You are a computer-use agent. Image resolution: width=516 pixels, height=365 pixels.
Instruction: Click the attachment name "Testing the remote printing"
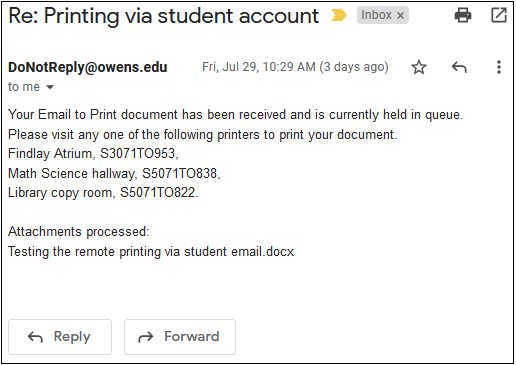(86, 251)
